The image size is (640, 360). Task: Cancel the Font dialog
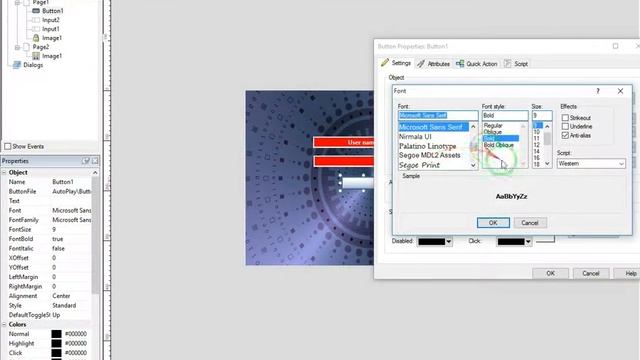click(530, 223)
